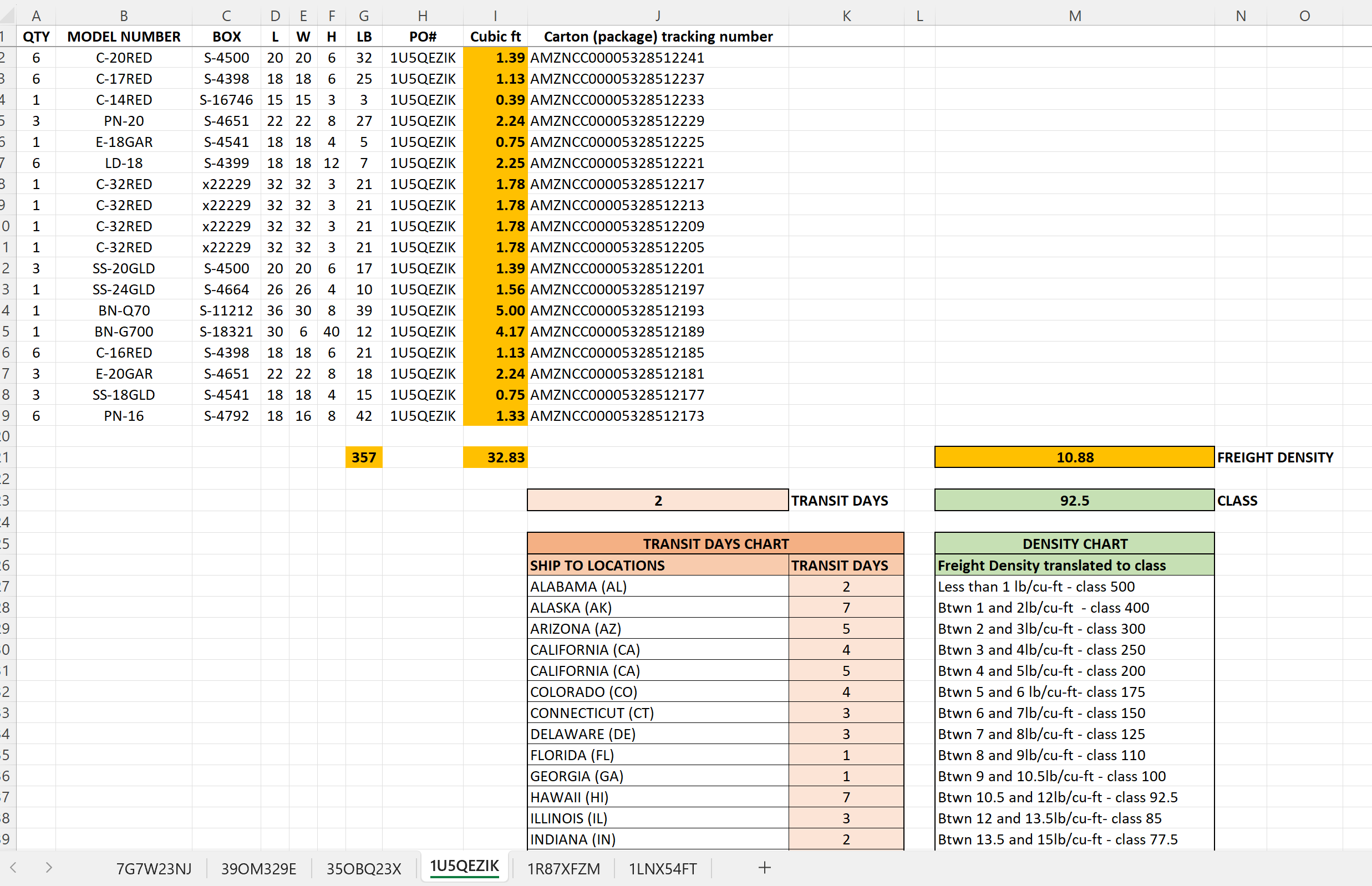Click the add new sheet plus icon
This screenshot has width=1372, height=886.
point(764,868)
